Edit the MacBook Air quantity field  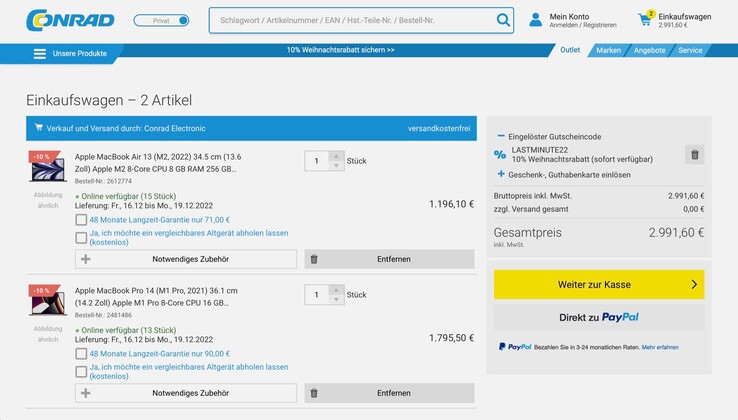pos(317,161)
